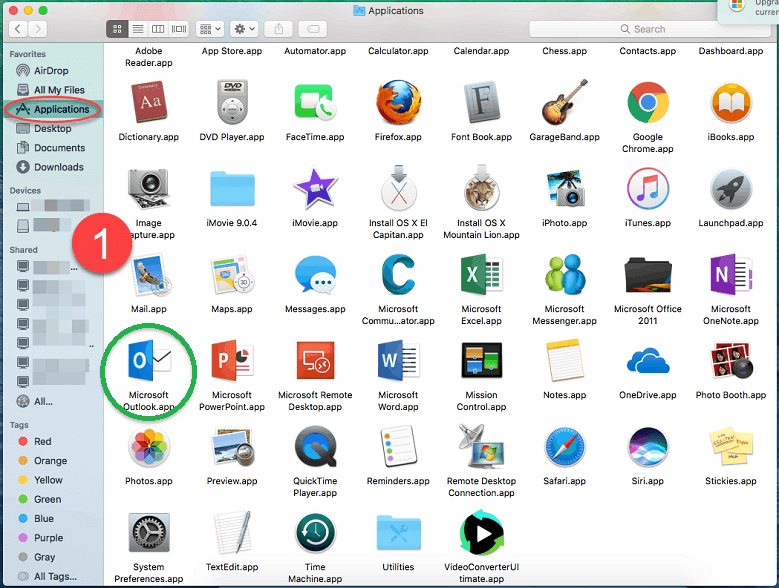Screen dimensions: 779x588
Task: Open the iMovie 9.0.4 folder
Action: click(x=232, y=189)
